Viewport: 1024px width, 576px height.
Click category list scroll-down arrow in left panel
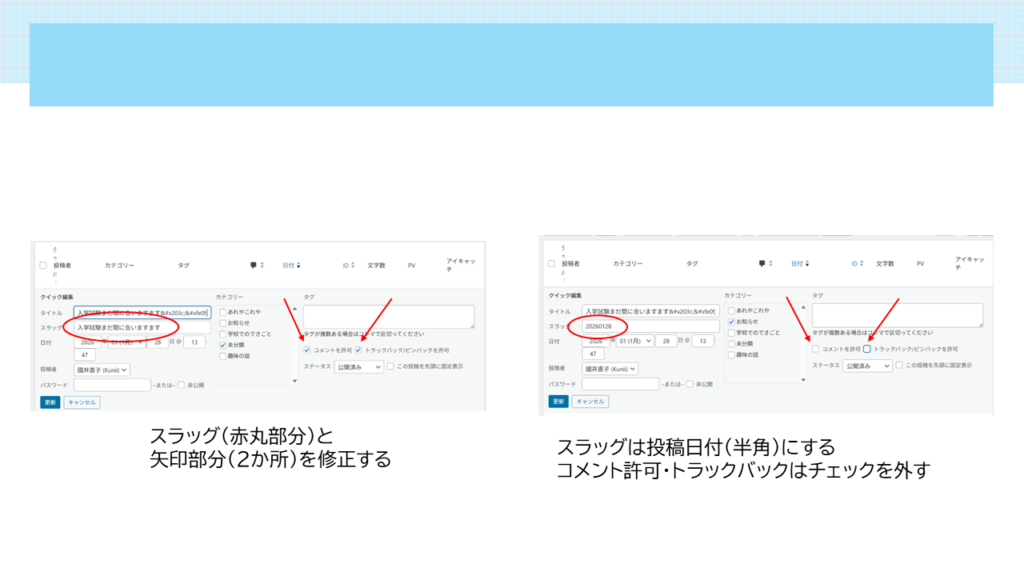pyautogui.click(x=293, y=380)
